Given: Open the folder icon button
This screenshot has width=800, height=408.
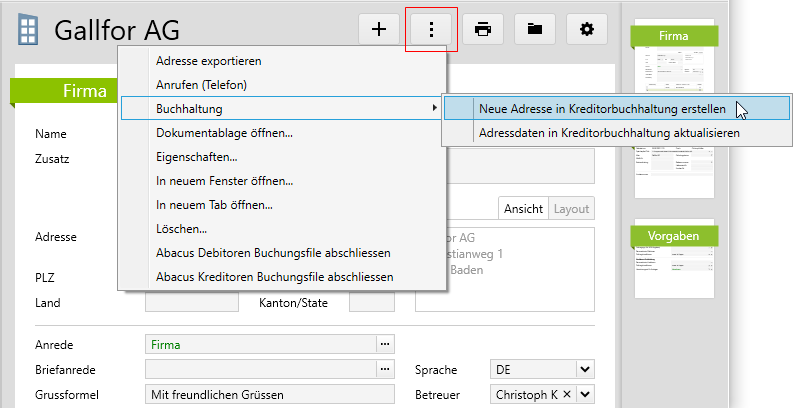Looking at the screenshot, I should click(535, 29).
